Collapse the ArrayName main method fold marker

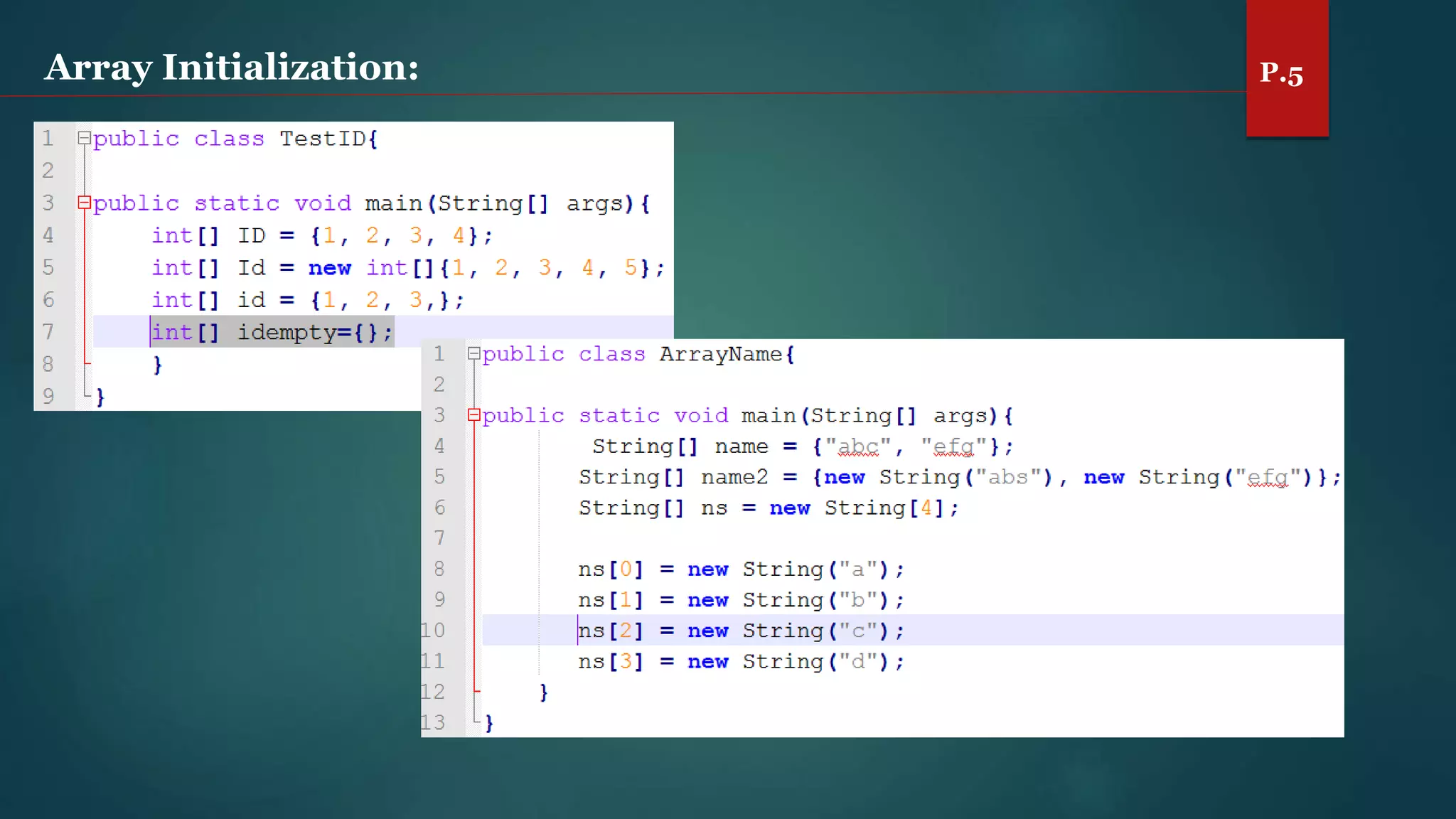click(473, 415)
